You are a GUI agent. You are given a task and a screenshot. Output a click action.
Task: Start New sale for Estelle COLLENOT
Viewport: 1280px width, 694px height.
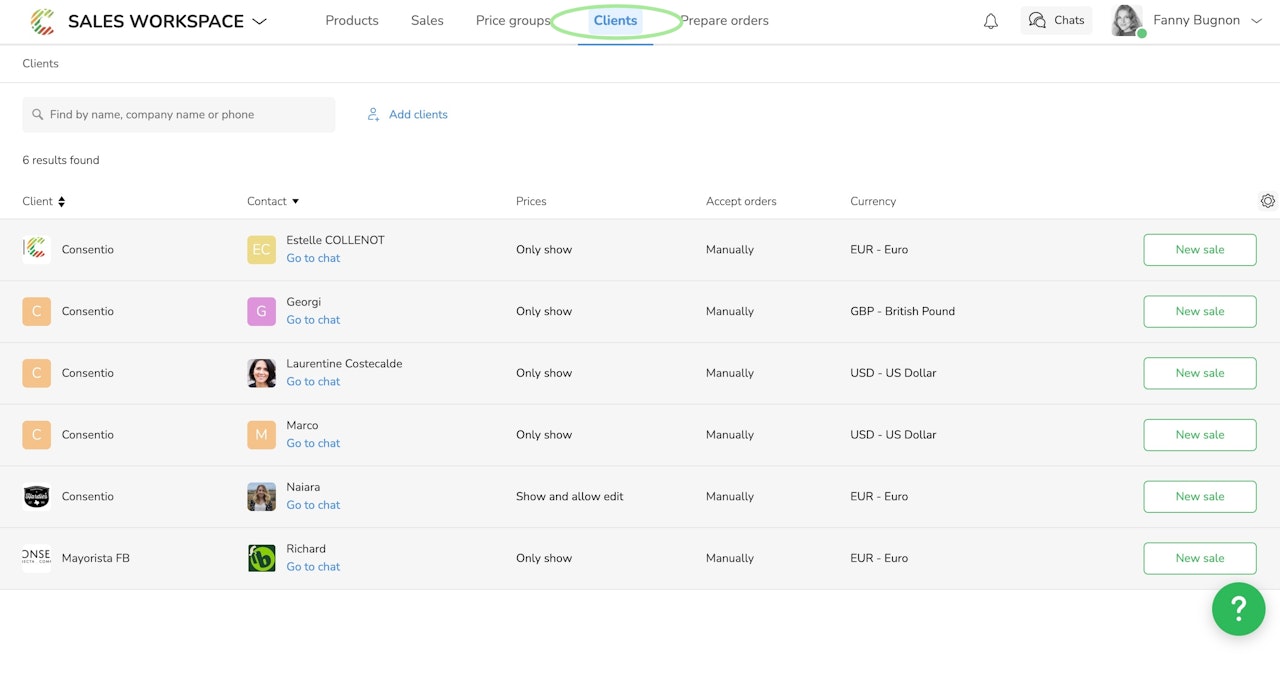1200,250
